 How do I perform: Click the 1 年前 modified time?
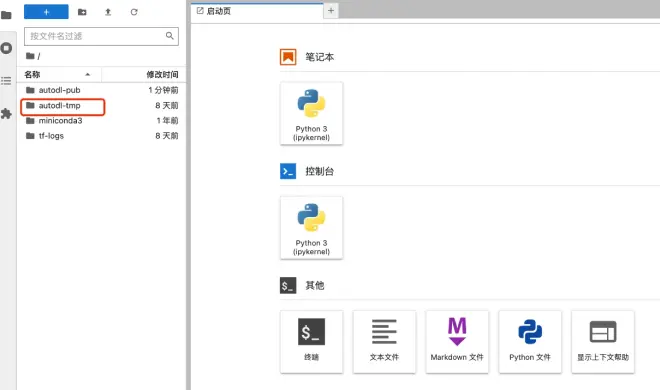coord(168,121)
